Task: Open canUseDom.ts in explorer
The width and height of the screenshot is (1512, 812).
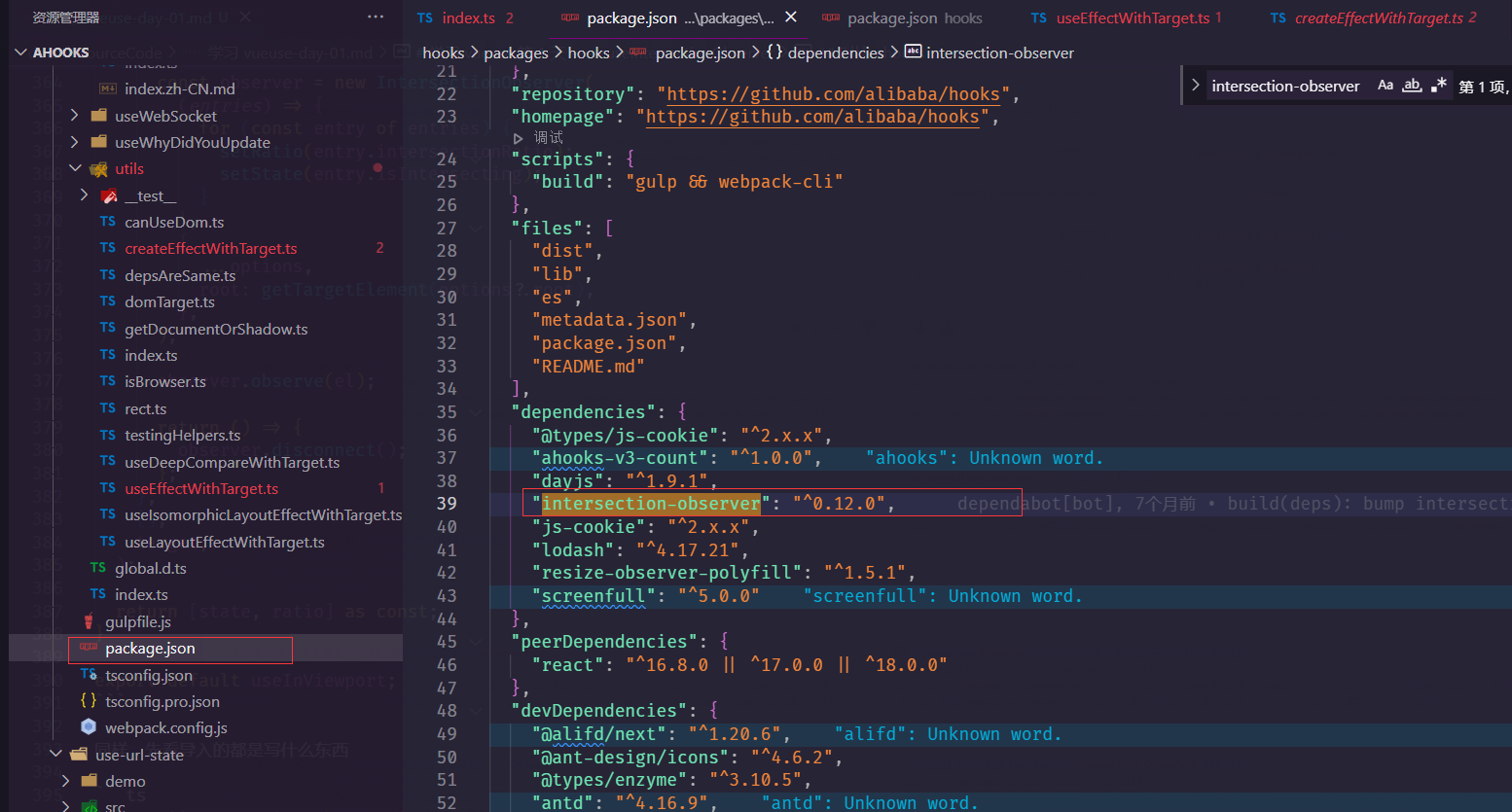Action: pyautogui.click(x=174, y=222)
